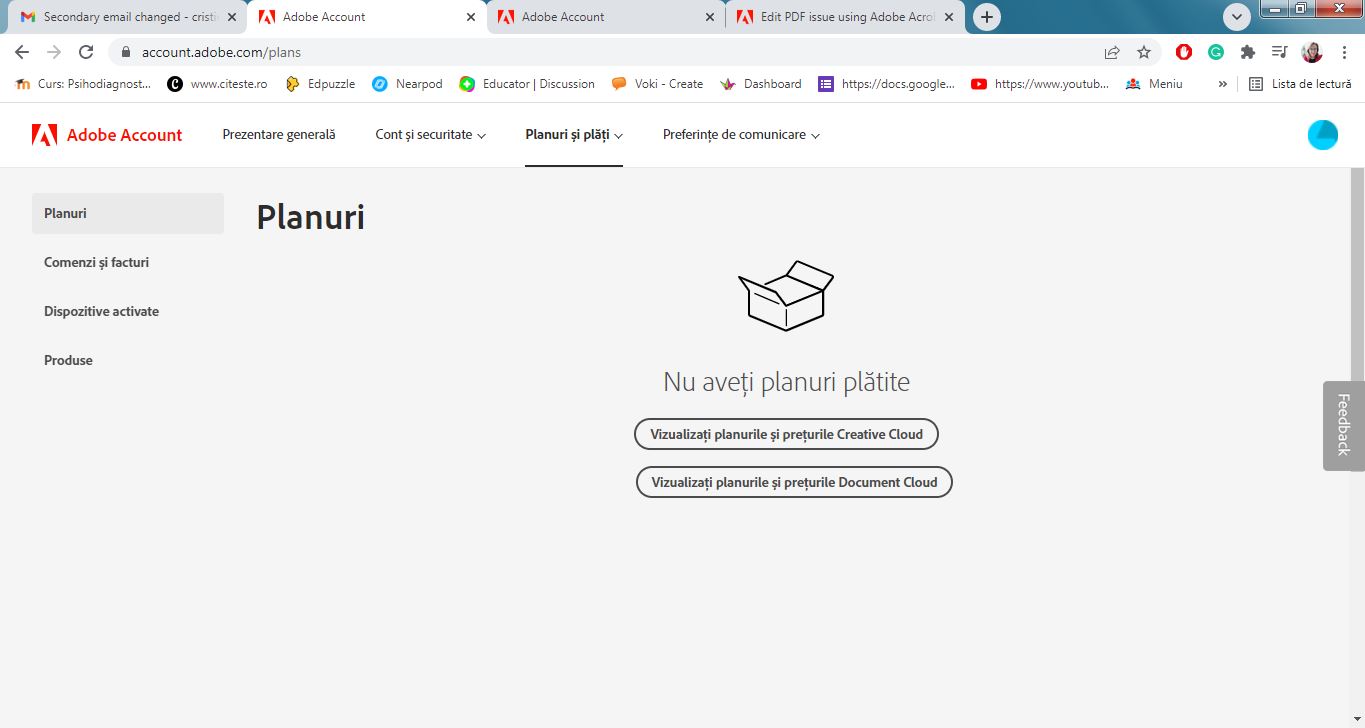
Task: Expand the Cont și securitate dropdown
Action: tap(430, 134)
